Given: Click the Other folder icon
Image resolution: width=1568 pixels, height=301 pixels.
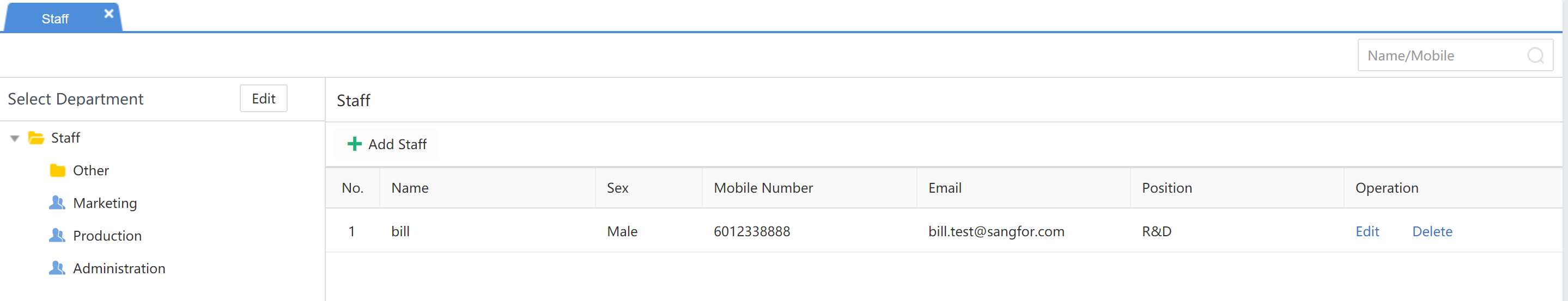Looking at the screenshot, I should [58, 170].
